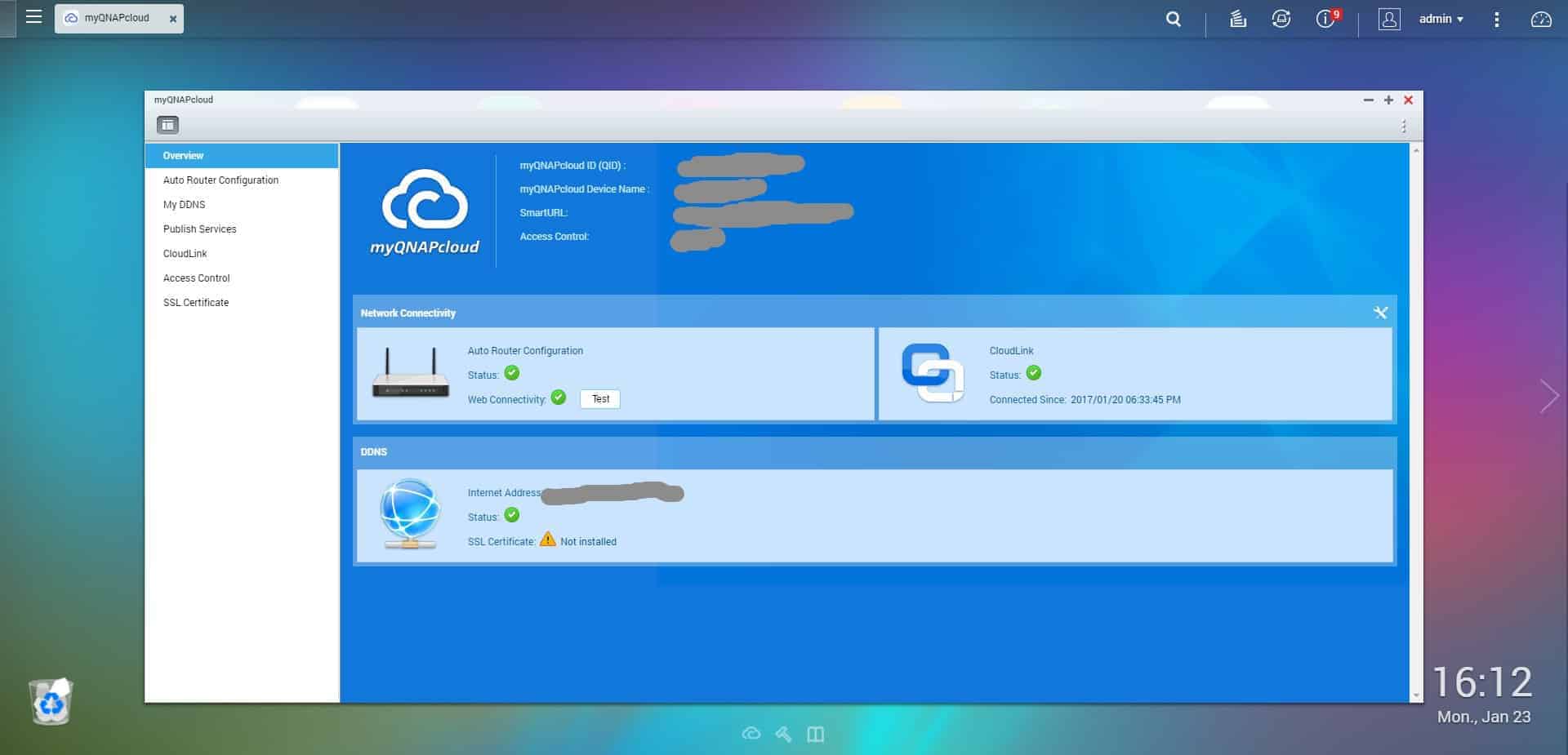Close the myQNAPcloud taskbar tab

[172, 19]
